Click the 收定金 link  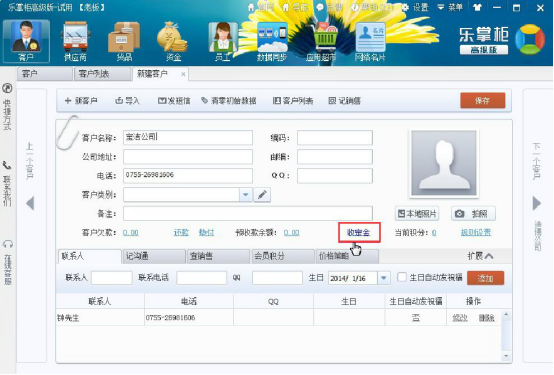[x=359, y=233]
